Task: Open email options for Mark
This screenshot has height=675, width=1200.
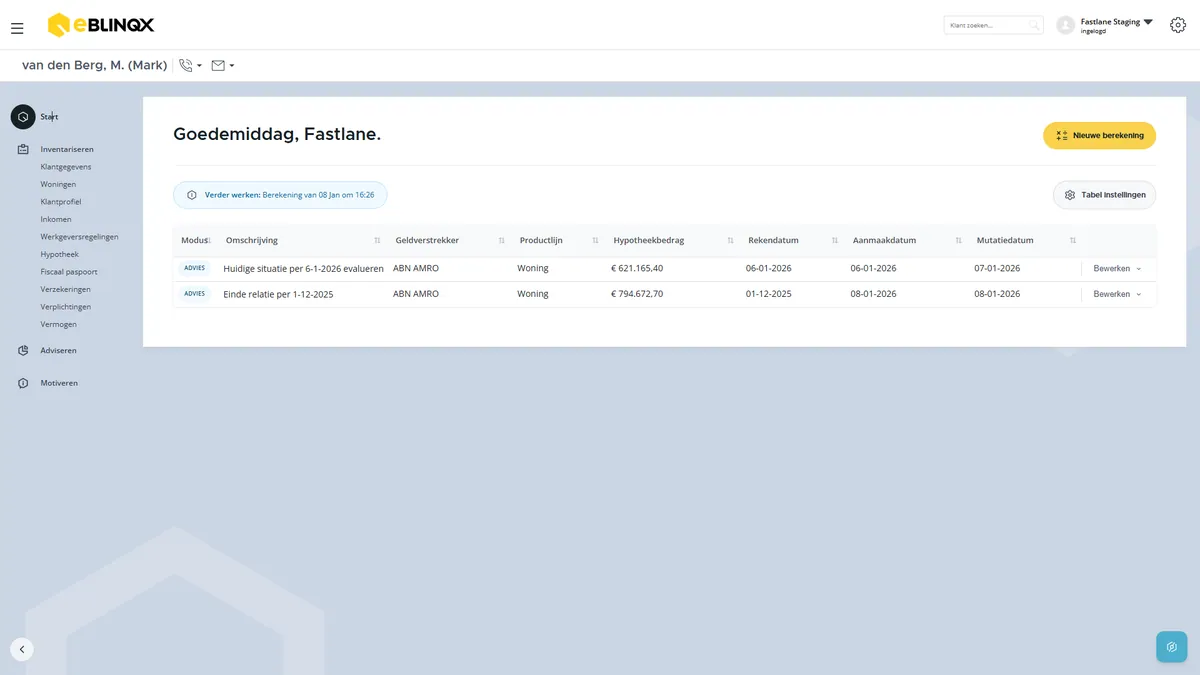Action: [x=223, y=66]
